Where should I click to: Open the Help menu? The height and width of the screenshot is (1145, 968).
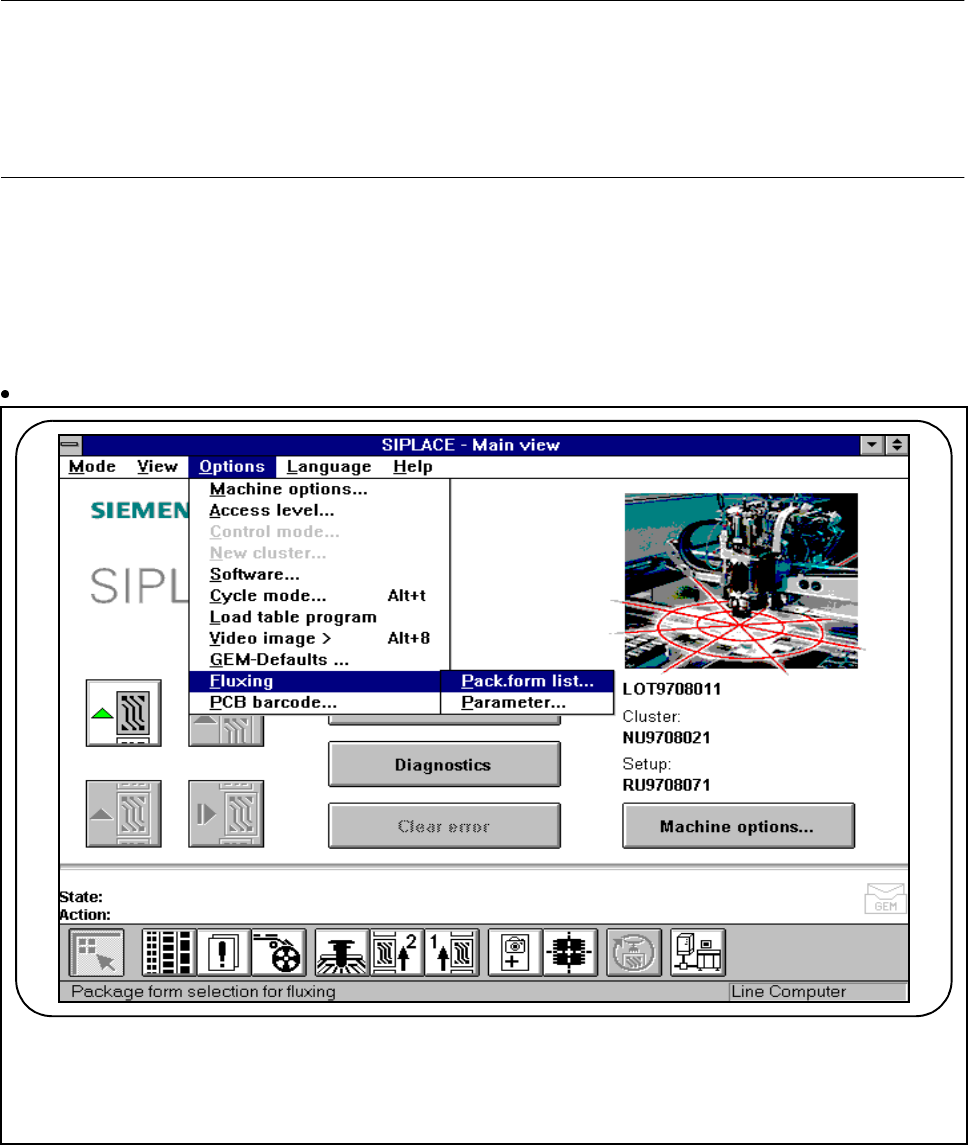[412, 467]
